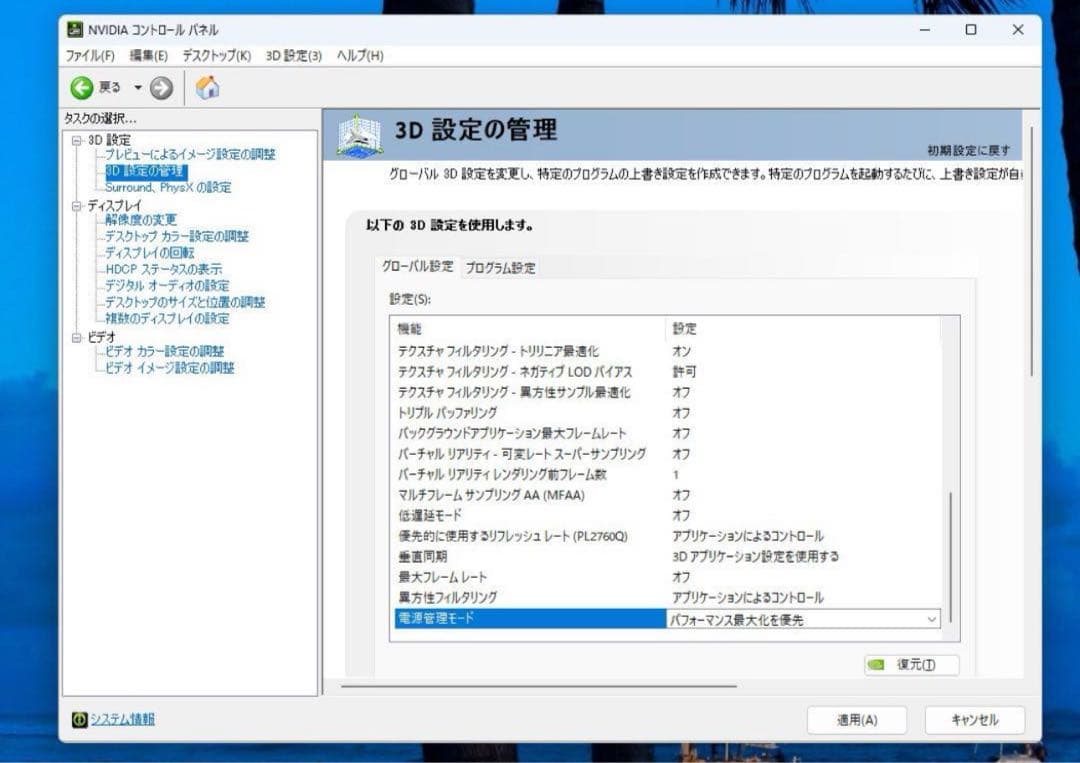Click the NVIDIA home icon in toolbar
Screen dimensions: 1080x763
[208, 88]
